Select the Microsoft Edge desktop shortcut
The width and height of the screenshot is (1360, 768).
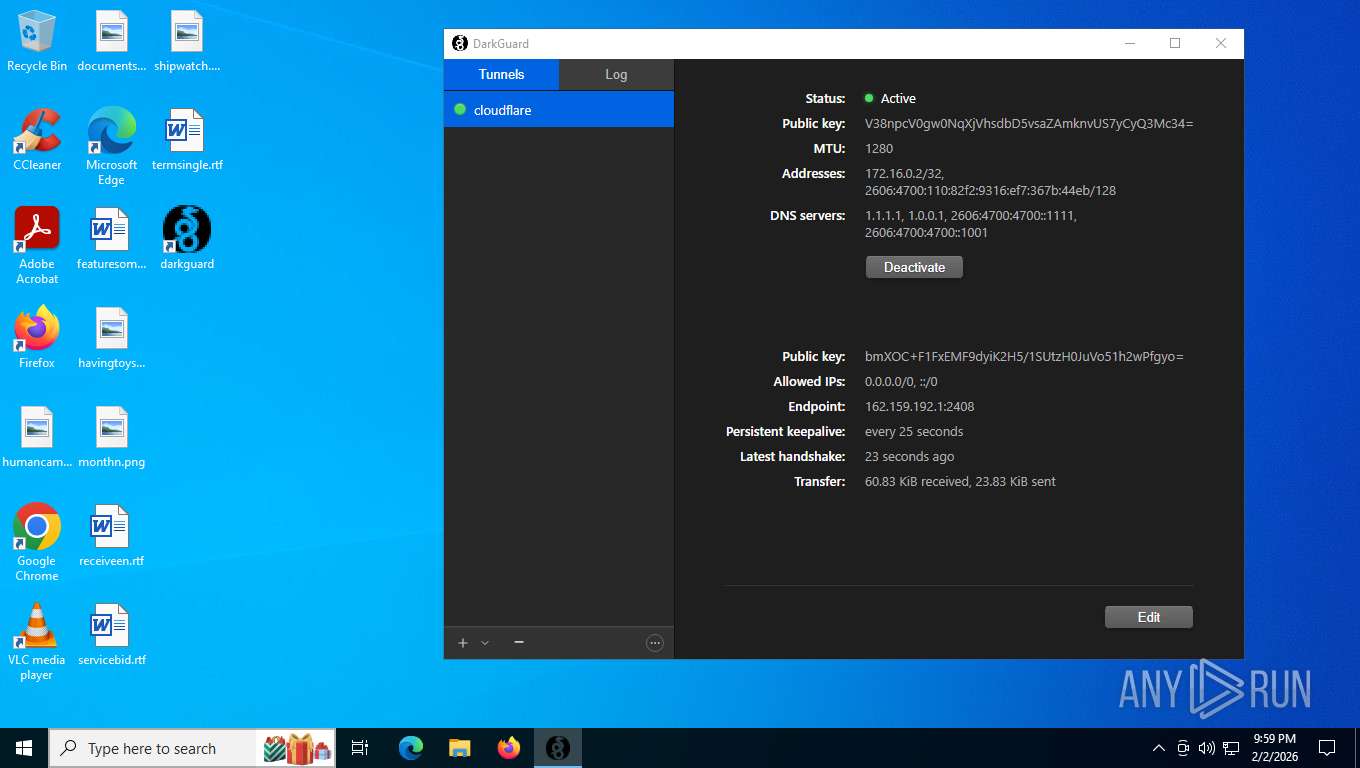111,147
